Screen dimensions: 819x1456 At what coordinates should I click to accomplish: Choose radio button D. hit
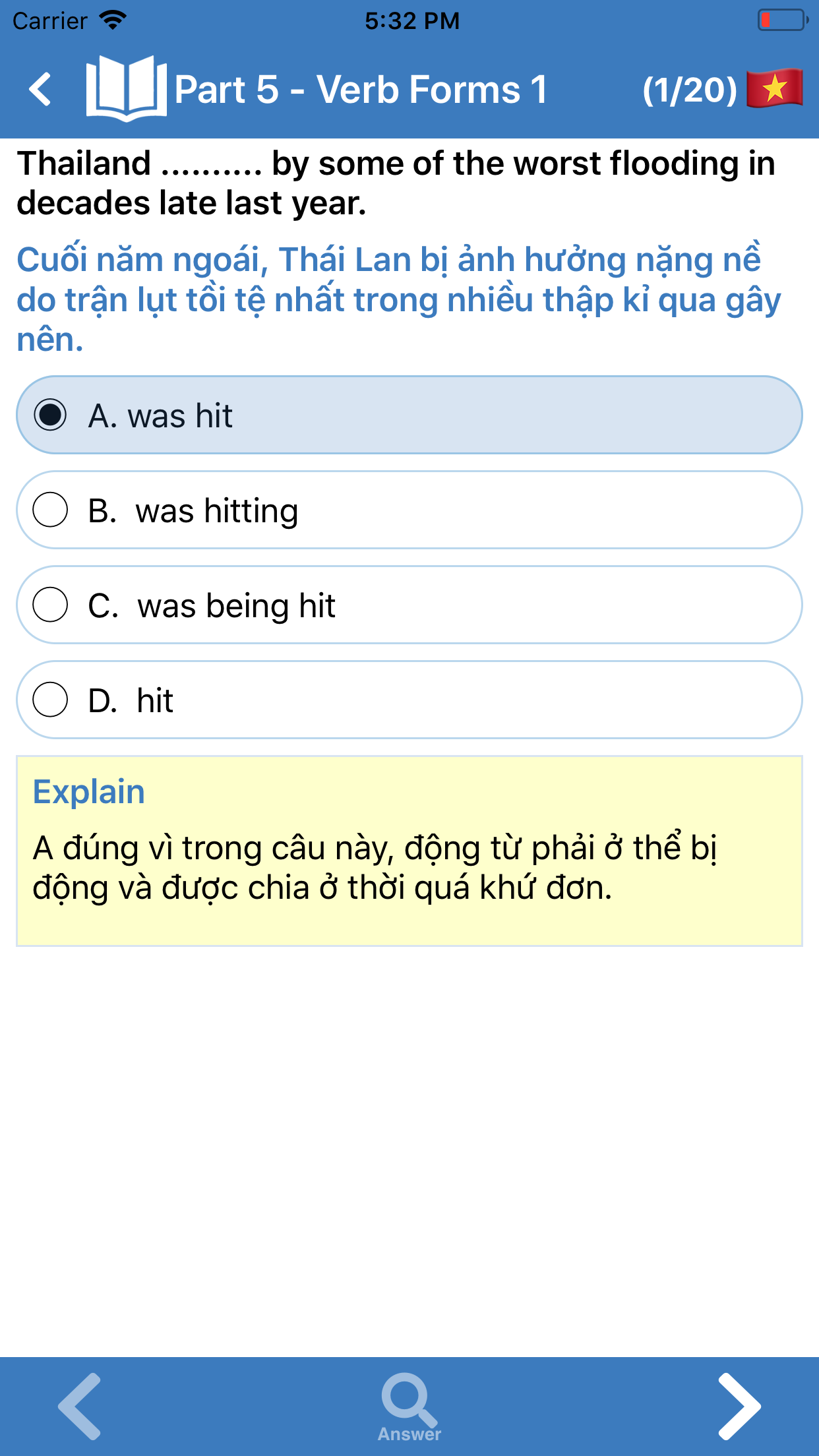(x=51, y=700)
